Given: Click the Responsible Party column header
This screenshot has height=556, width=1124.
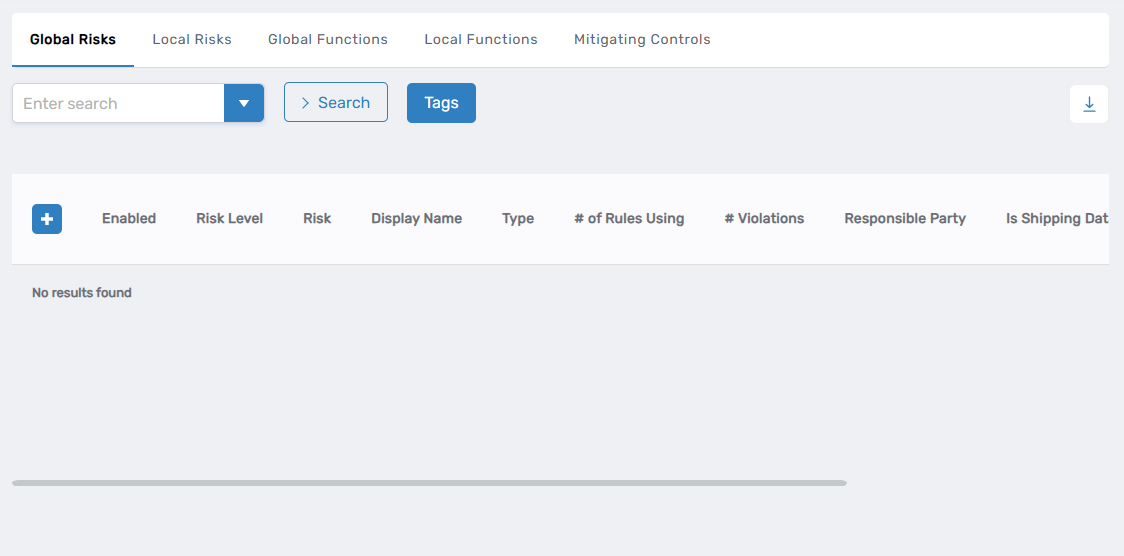Looking at the screenshot, I should click(x=905, y=219).
